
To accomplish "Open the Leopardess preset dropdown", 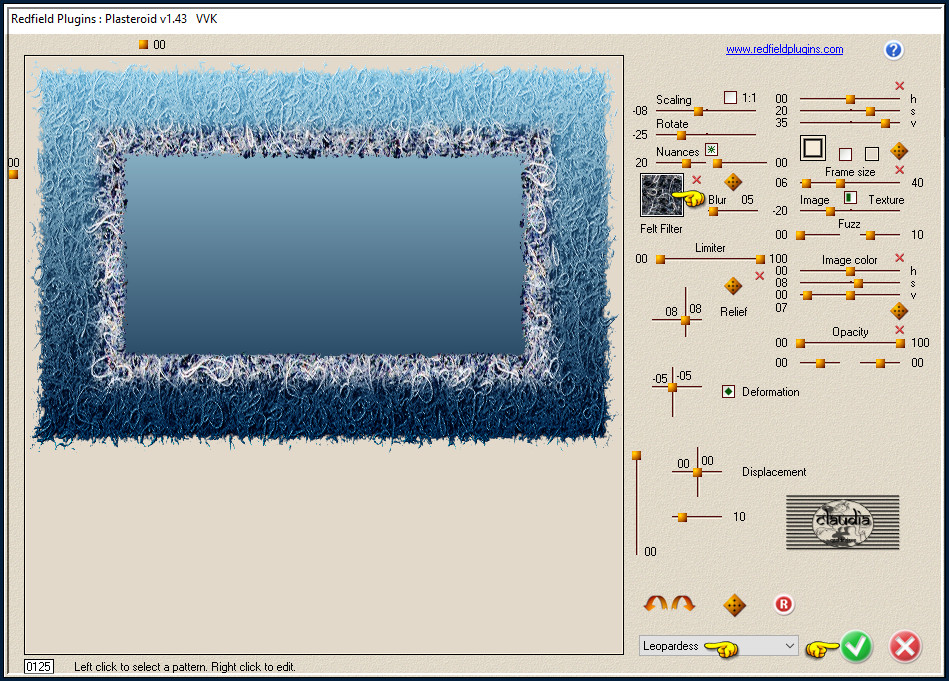I will click(x=718, y=646).
